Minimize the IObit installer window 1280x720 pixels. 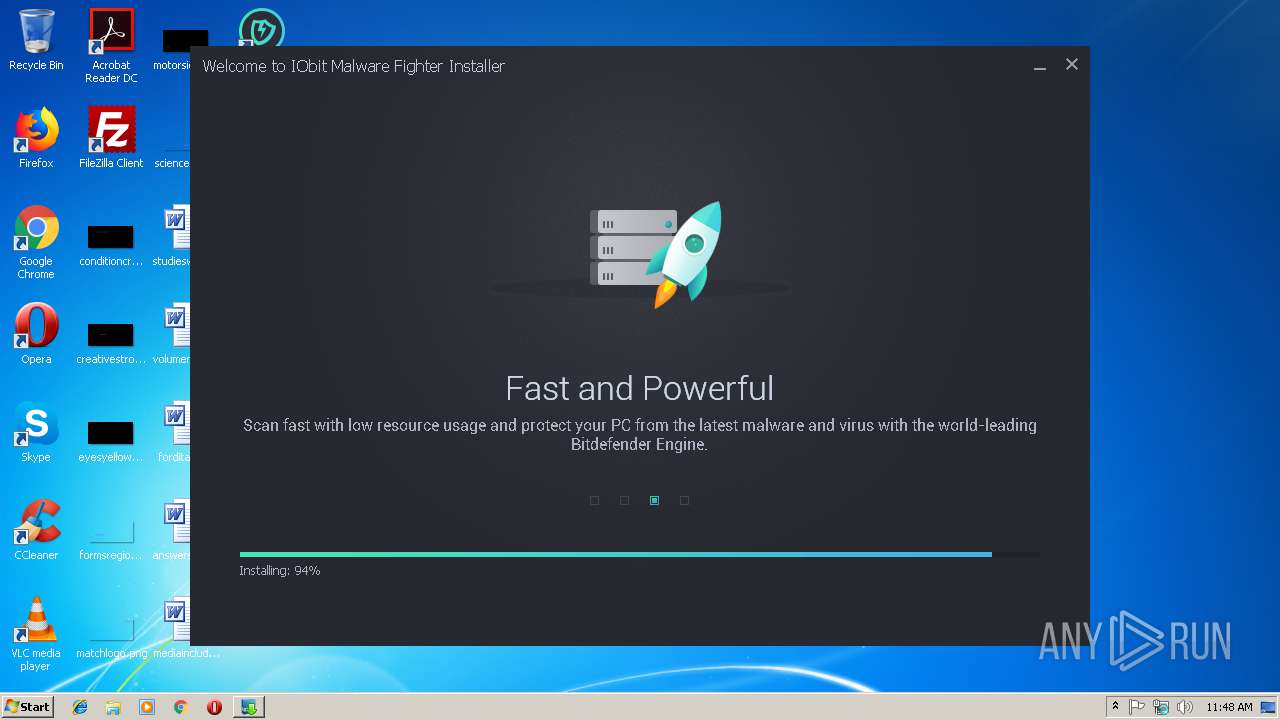(1040, 66)
